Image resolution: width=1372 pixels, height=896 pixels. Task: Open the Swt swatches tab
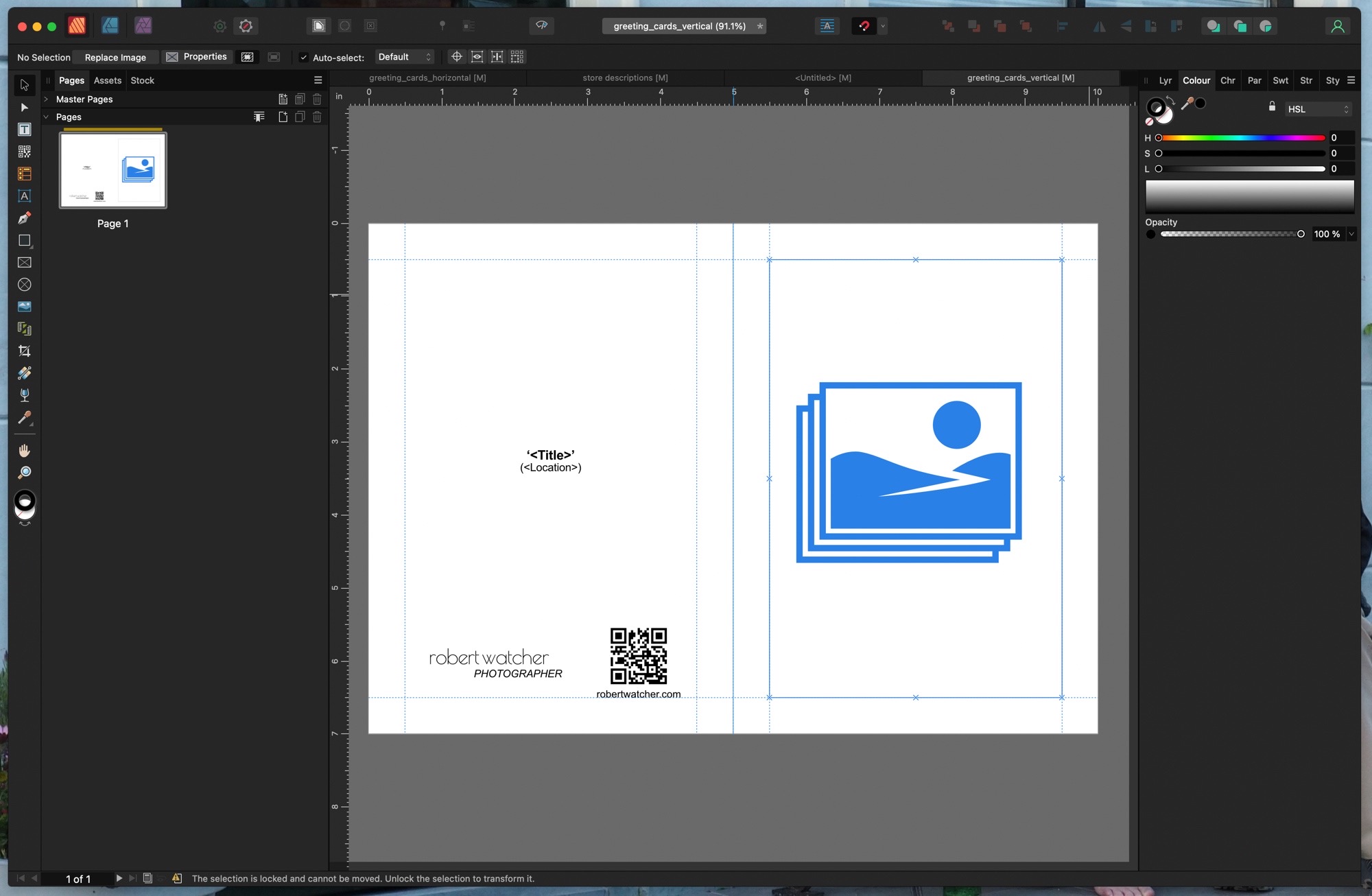point(1280,80)
